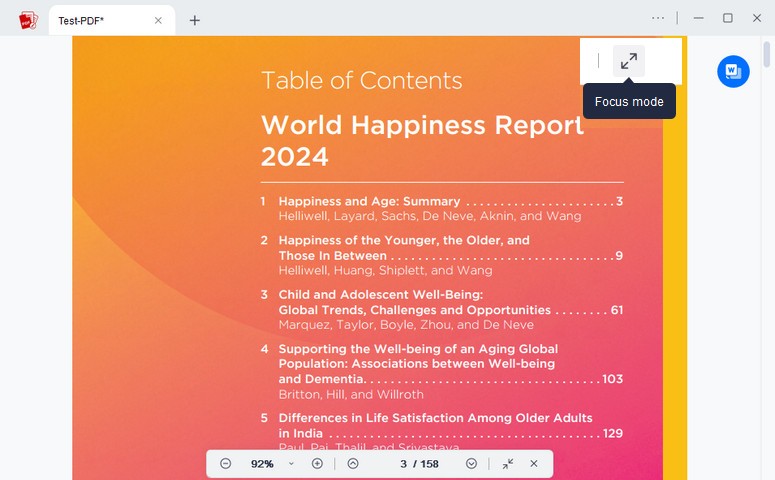Click author line 'Britton, Hill, and Willroth'

[x=351, y=394]
